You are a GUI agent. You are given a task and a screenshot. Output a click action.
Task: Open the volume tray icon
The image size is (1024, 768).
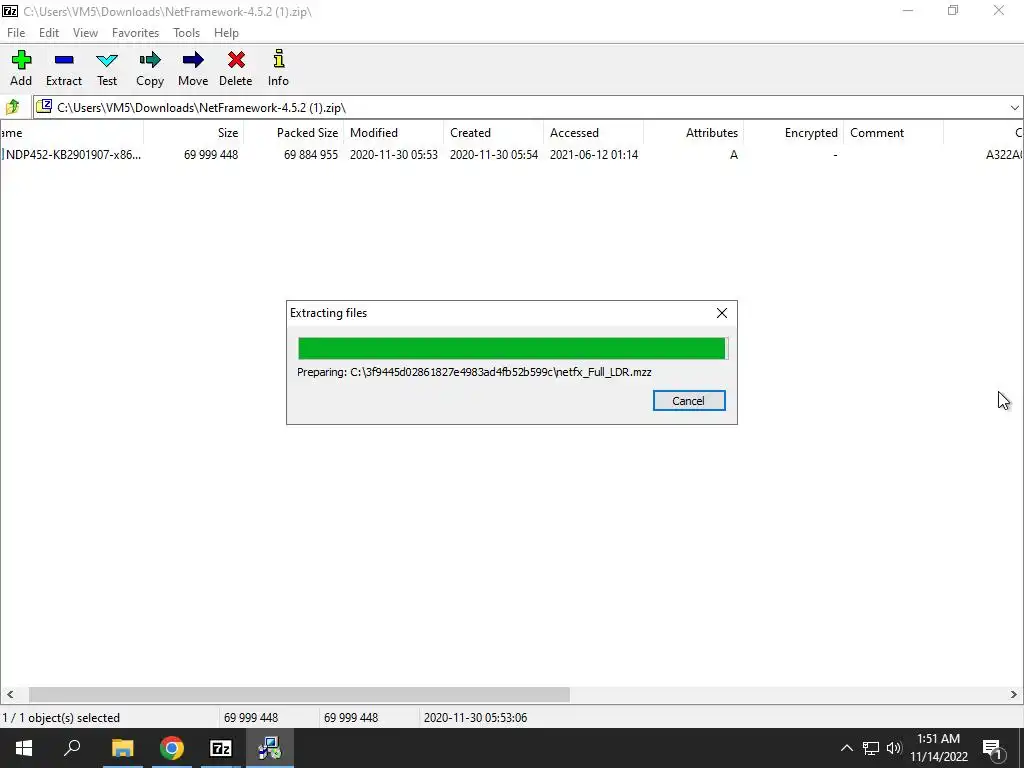point(894,748)
